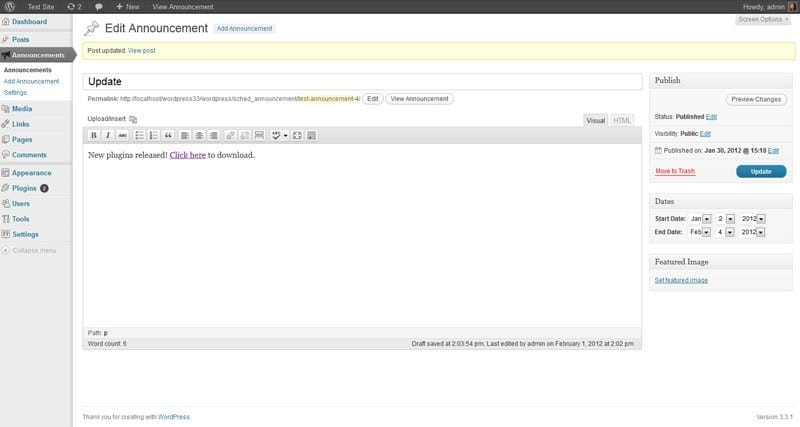Open spellchecker language dropdown arrow
Viewport: 800px width, 427px height.
(x=286, y=135)
